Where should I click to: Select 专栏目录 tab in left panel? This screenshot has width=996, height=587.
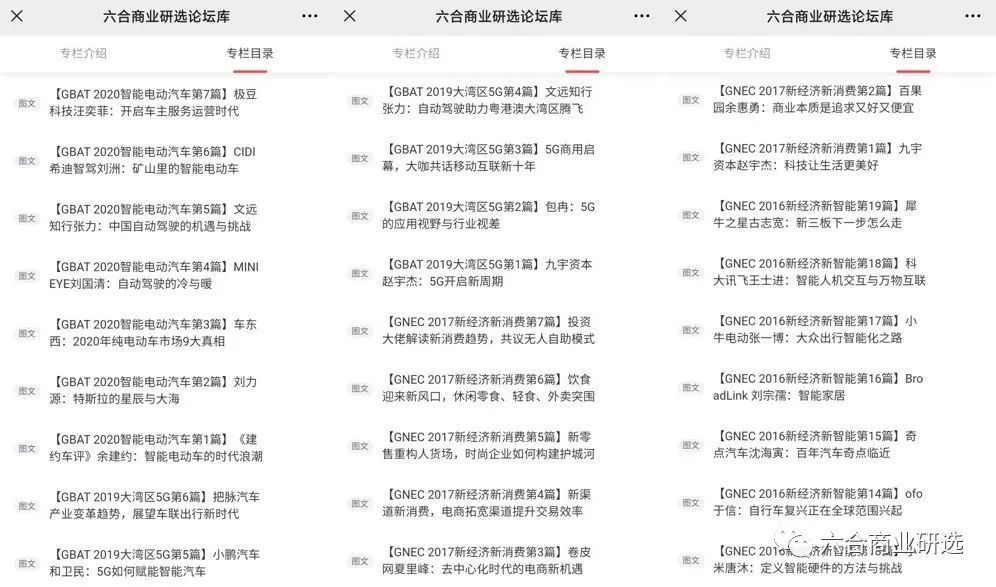250,53
